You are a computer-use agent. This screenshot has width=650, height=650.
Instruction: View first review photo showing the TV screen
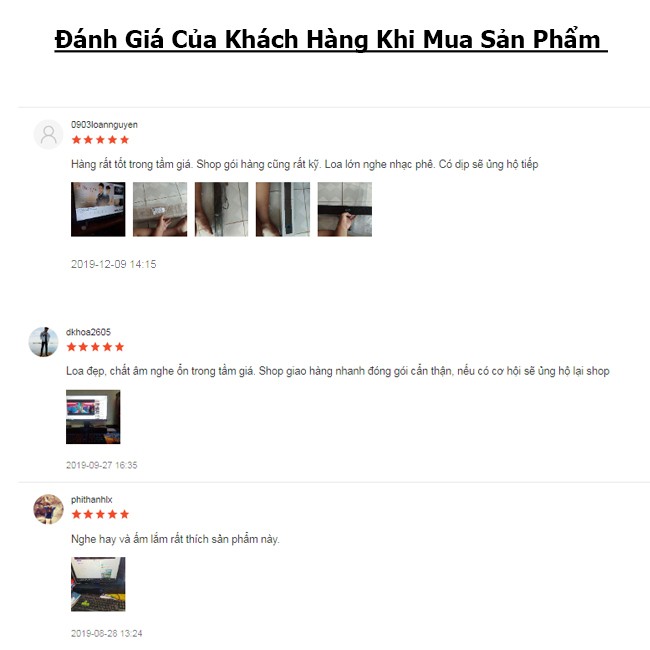(x=98, y=209)
